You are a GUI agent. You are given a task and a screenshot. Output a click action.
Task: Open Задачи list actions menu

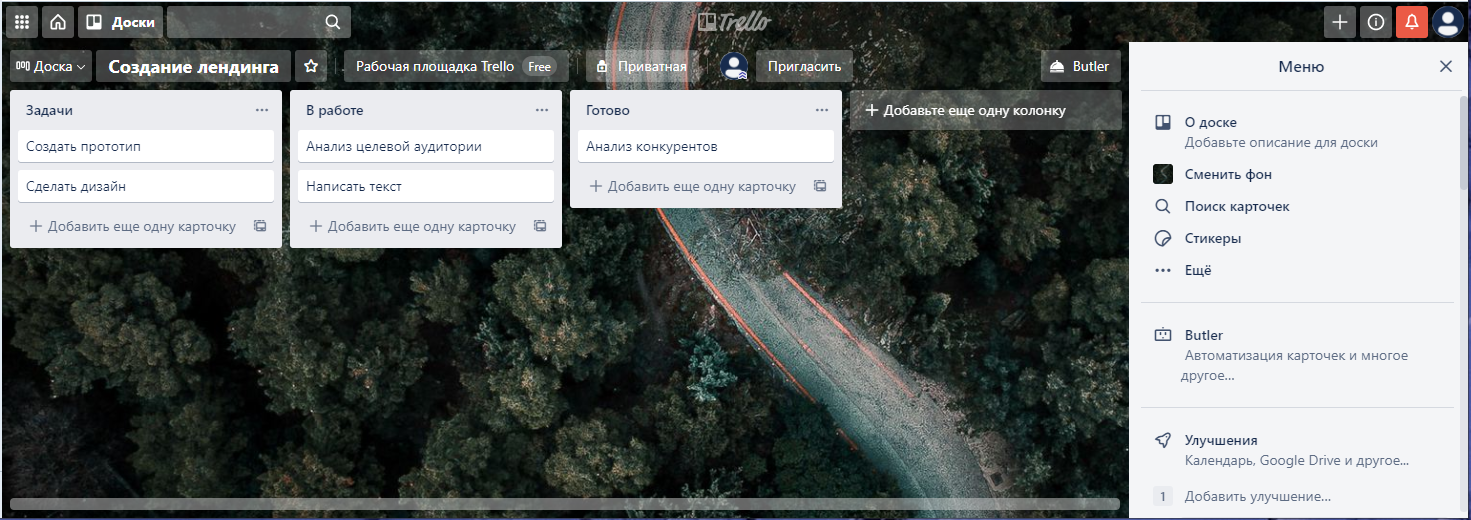262,110
